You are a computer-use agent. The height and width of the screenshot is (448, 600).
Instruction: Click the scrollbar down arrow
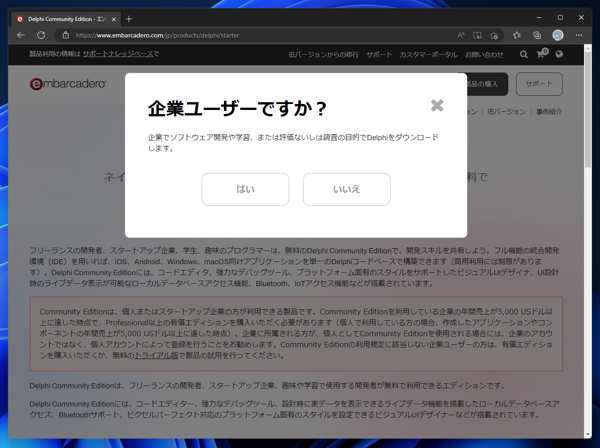pyautogui.click(x=588, y=435)
